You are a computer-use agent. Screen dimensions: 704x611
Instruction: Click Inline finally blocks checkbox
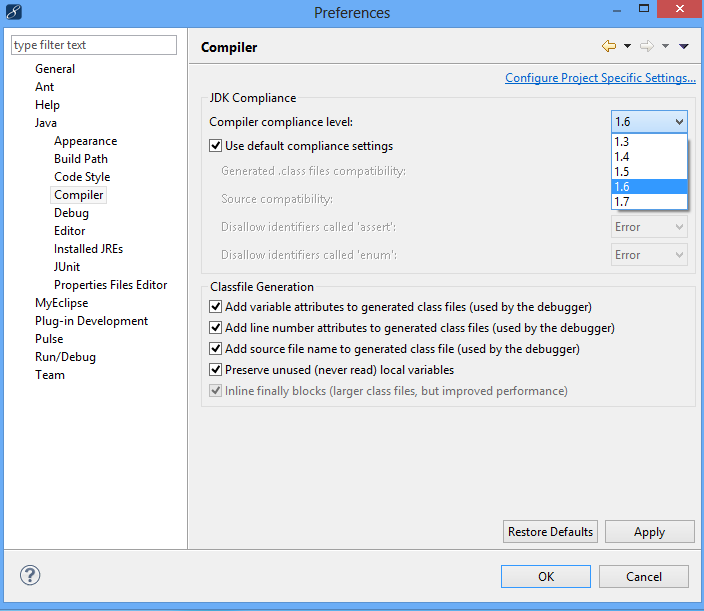coord(216,391)
